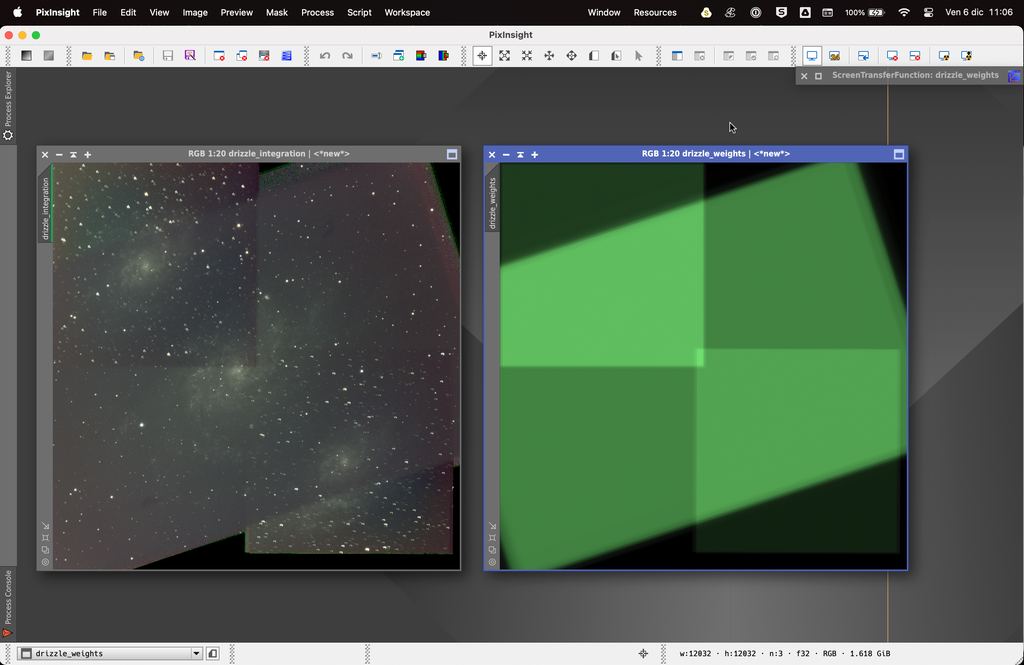Click the small square on ScreenTransferFunction panel
This screenshot has height=665, width=1024.
(x=818, y=76)
